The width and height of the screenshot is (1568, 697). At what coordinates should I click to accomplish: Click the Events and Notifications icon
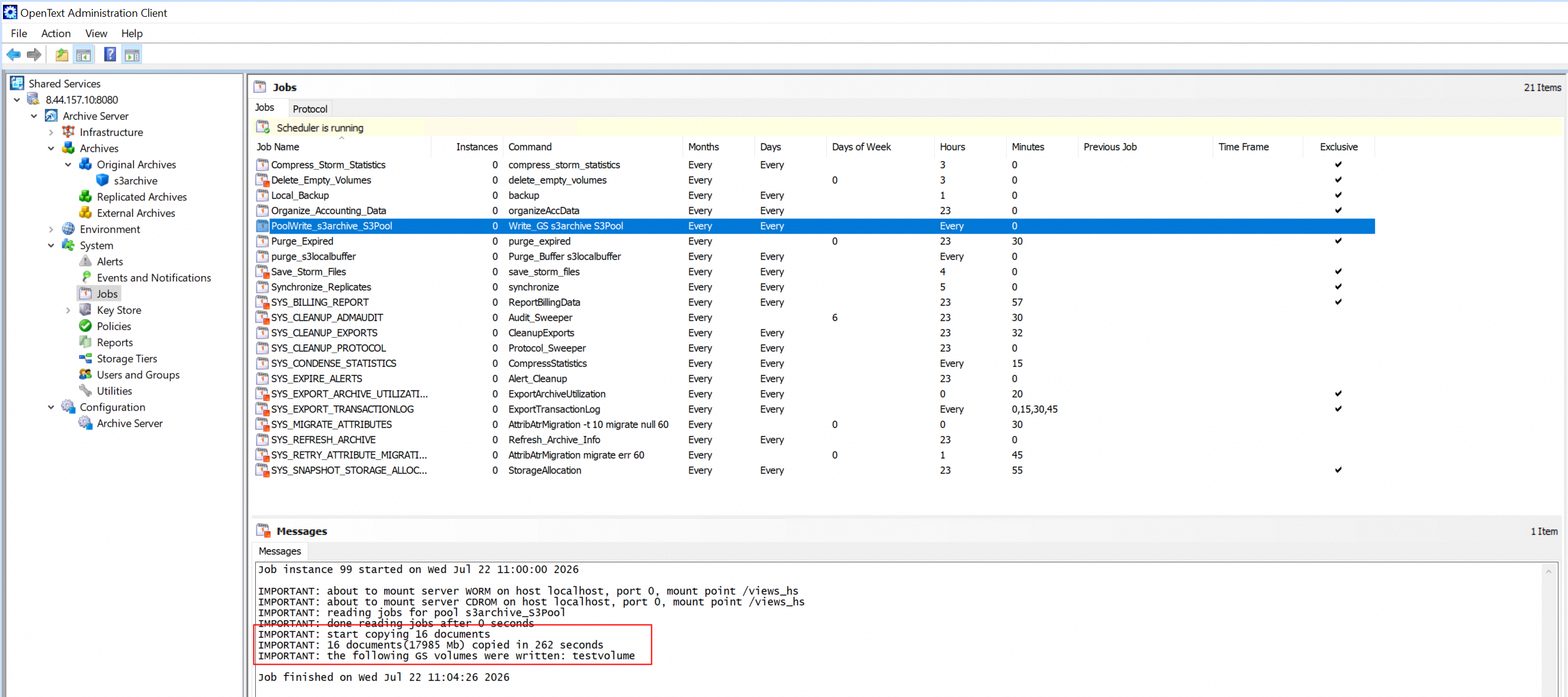[86, 277]
